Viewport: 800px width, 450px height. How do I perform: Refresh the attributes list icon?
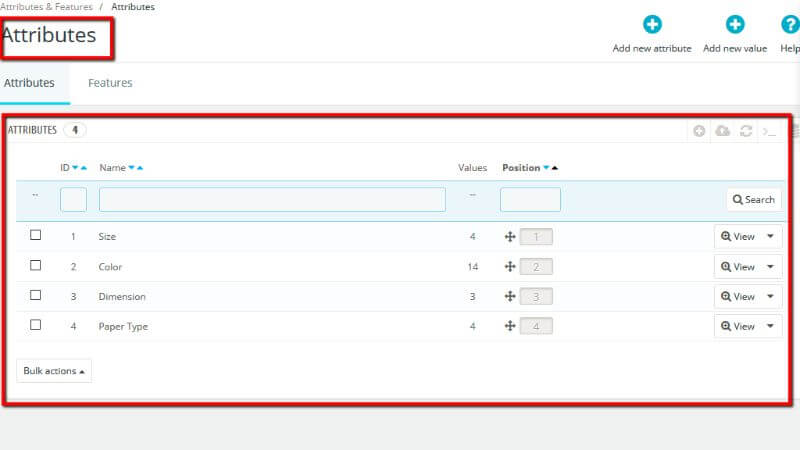[746, 131]
